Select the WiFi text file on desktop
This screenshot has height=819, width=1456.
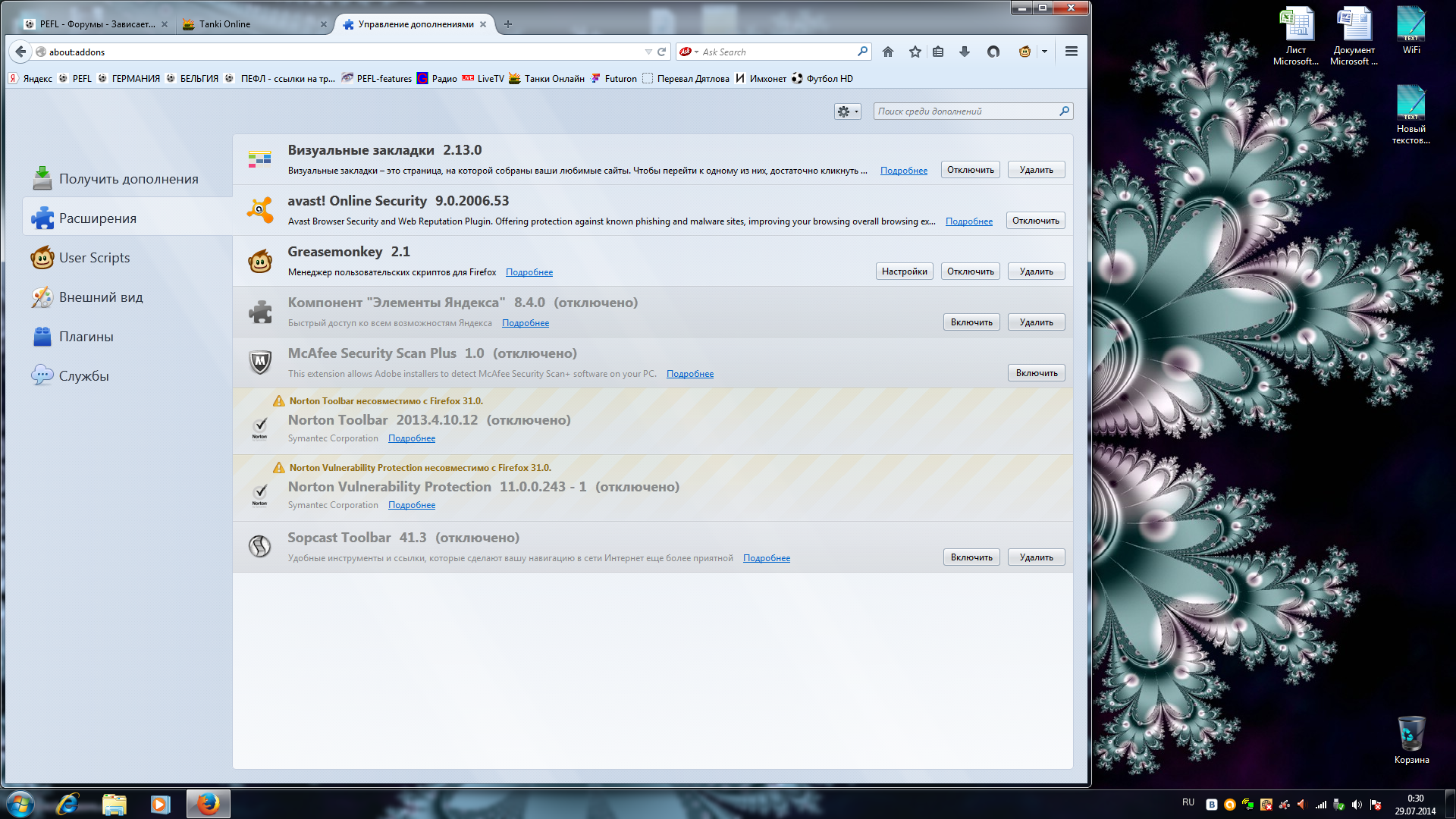point(1411,30)
